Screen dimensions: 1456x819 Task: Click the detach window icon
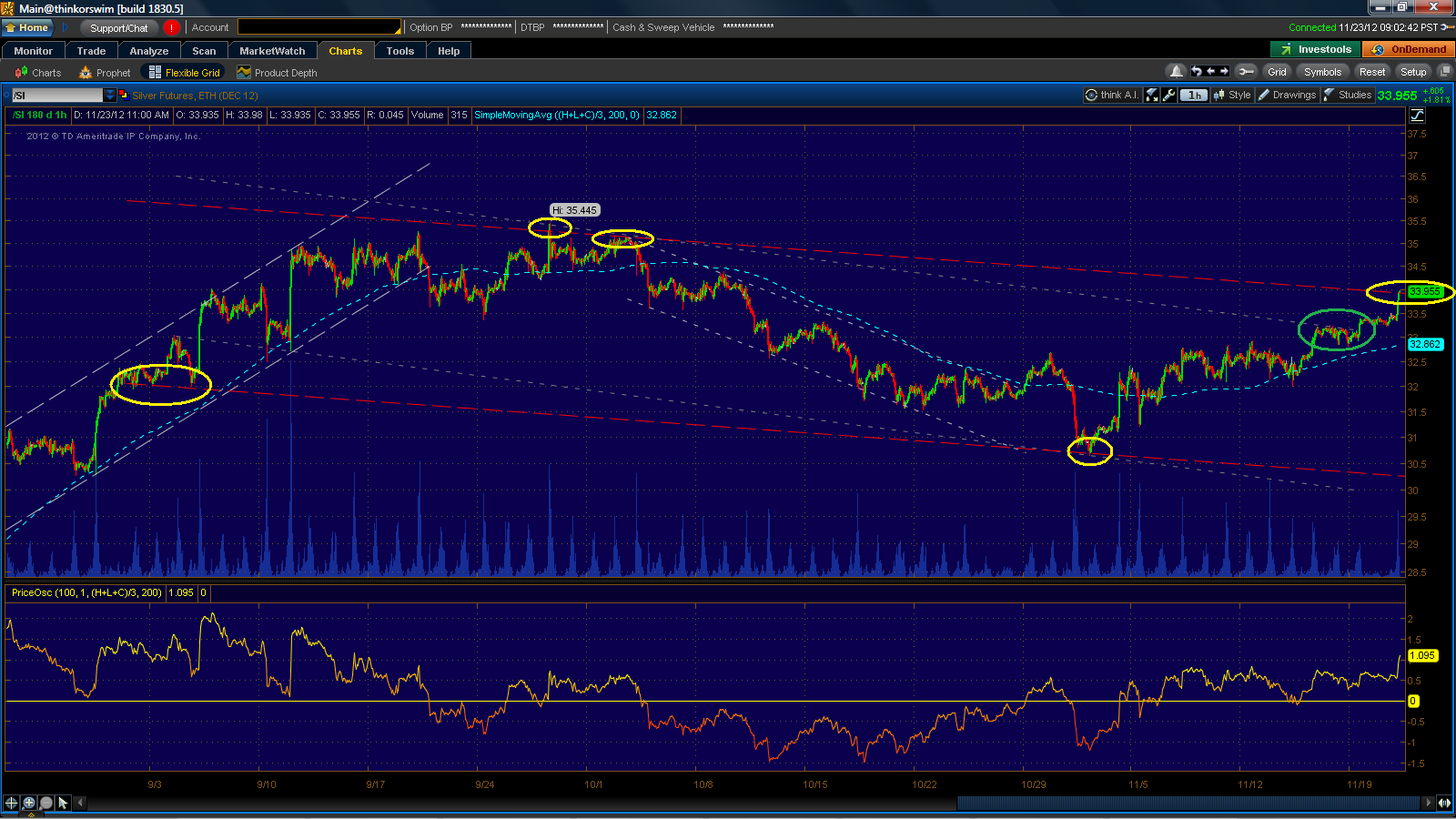tap(1444, 72)
